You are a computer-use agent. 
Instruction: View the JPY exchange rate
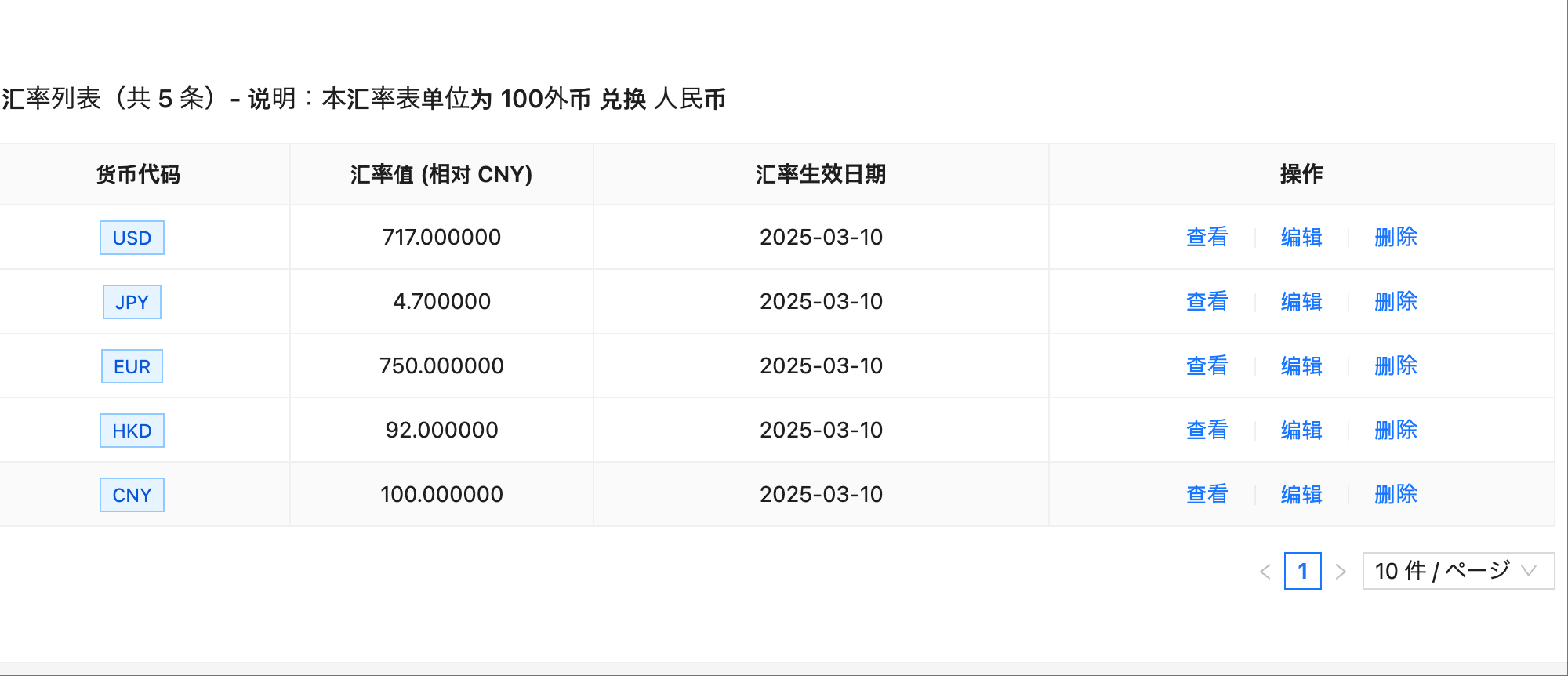(1207, 301)
